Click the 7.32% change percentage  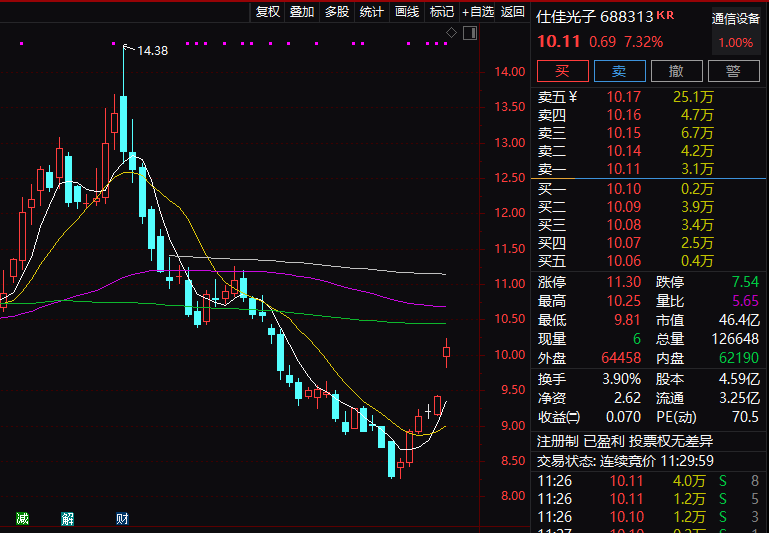[x=643, y=42]
